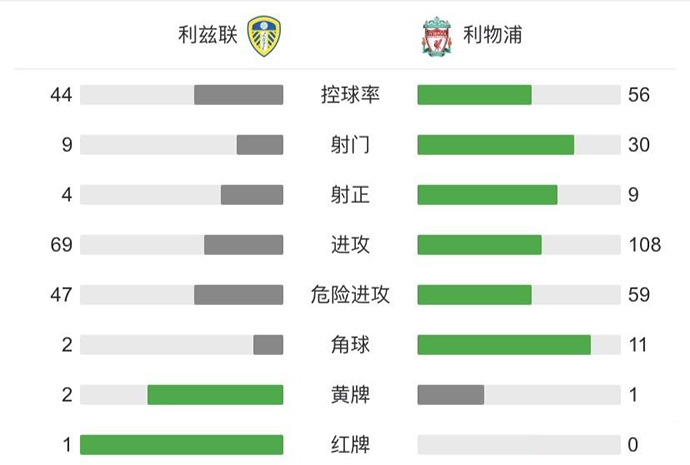
Task: Click Liverpool's green 控球率 progress bar
Action: tap(474, 95)
